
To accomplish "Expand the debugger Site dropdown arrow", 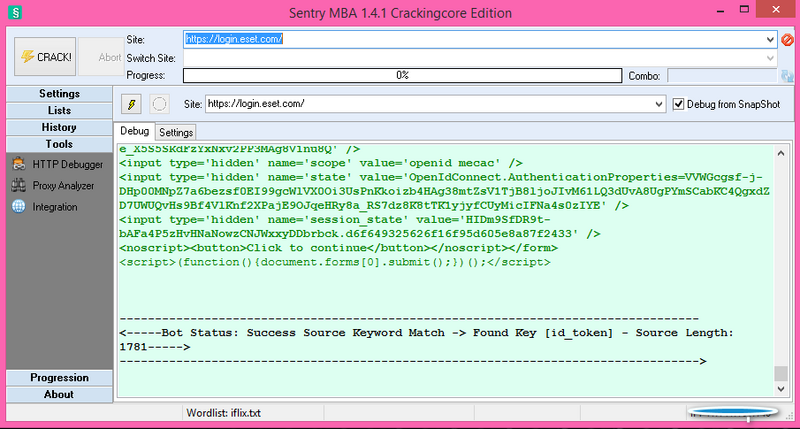I will pyautogui.click(x=659, y=104).
